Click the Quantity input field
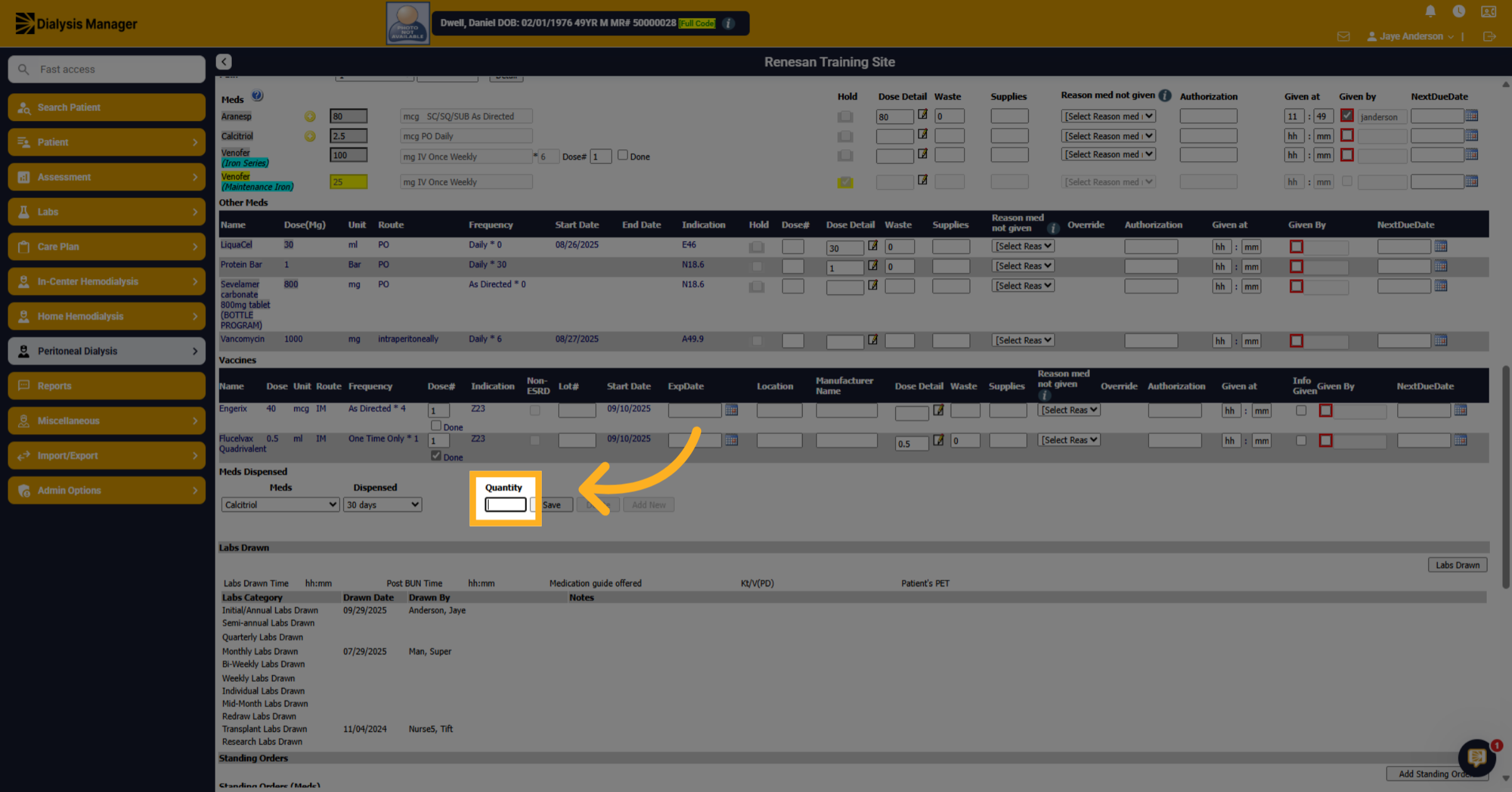This screenshot has height=792, width=1512. pyautogui.click(x=505, y=505)
